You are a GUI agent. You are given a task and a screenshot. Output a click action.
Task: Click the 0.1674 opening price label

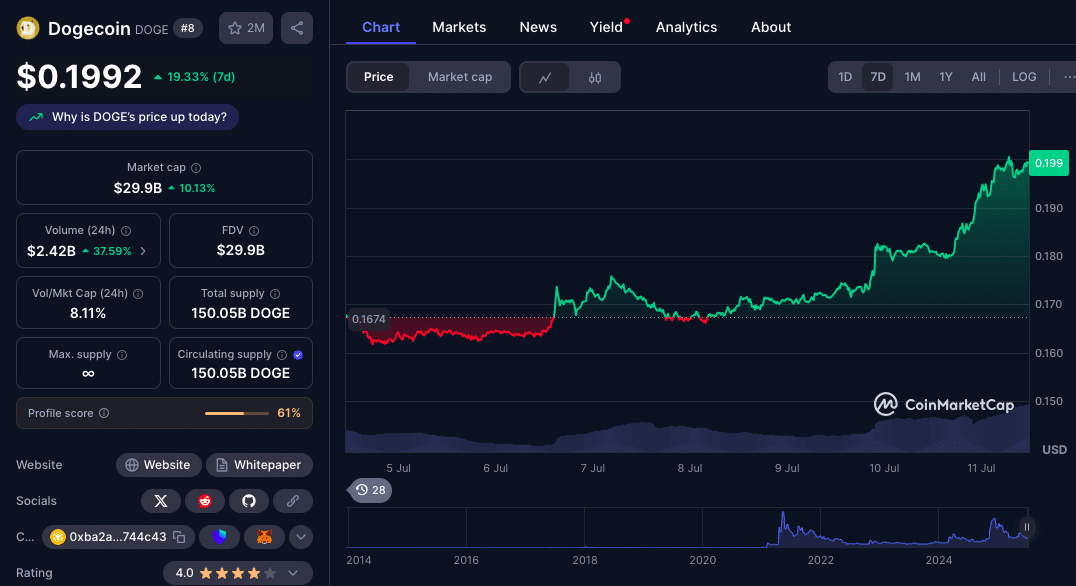pyautogui.click(x=369, y=318)
